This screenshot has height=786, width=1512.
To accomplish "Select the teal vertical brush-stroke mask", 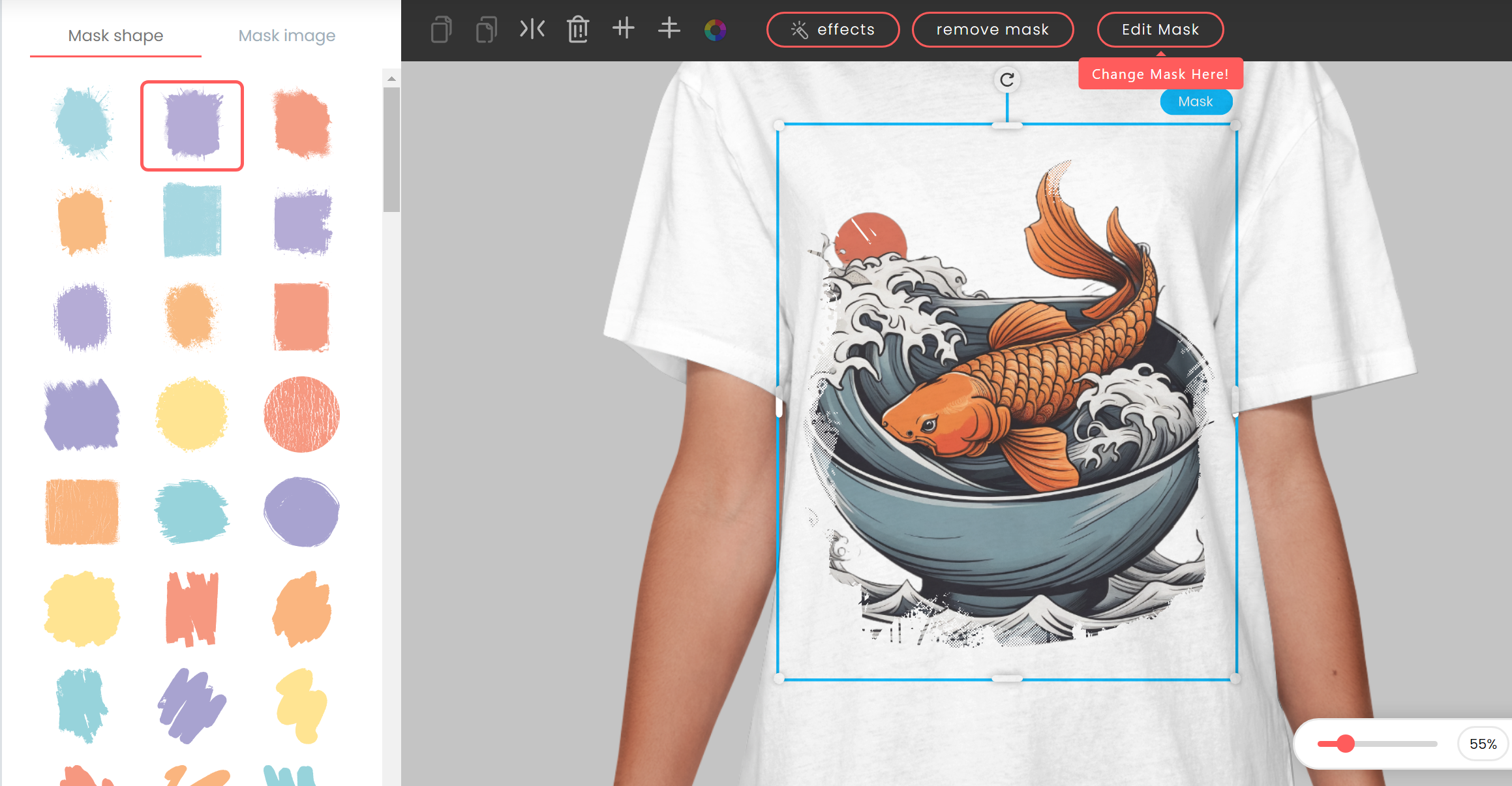I will click(x=82, y=706).
